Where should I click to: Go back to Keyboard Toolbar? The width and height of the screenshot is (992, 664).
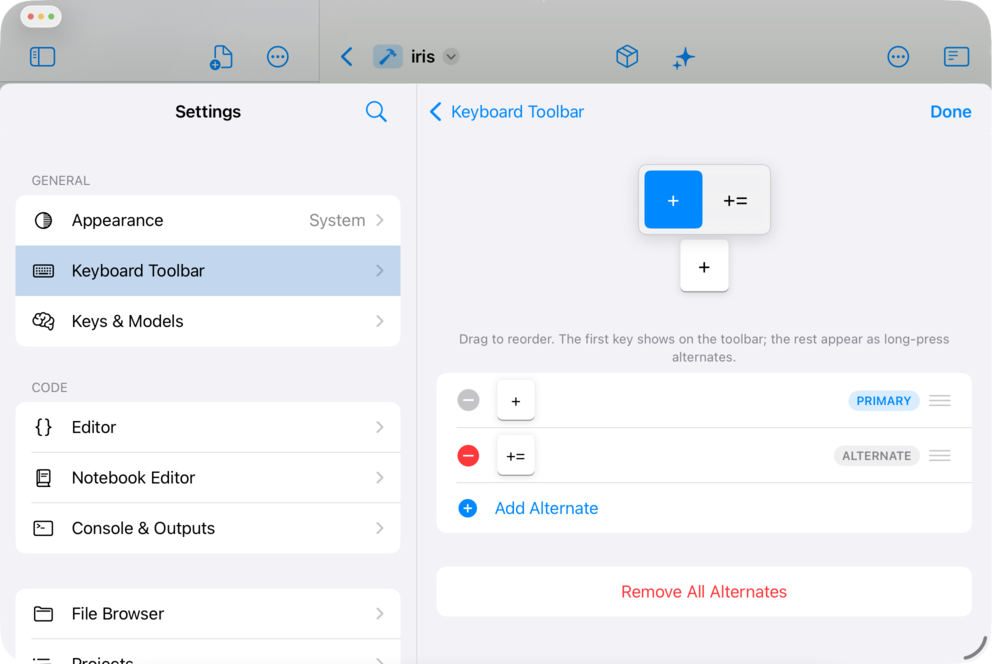[507, 112]
